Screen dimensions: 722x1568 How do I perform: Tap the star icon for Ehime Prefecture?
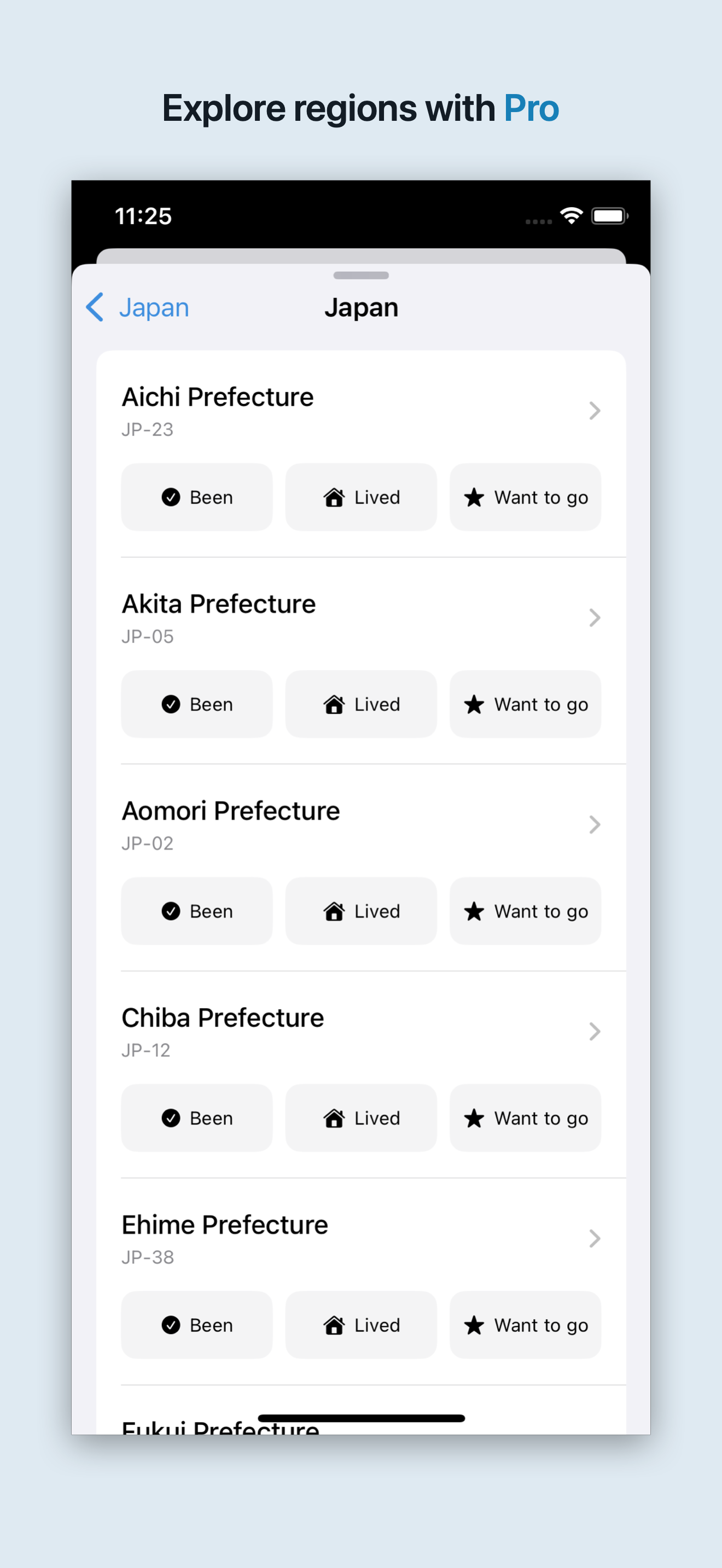pyautogui.click(x=474, y=1325)
